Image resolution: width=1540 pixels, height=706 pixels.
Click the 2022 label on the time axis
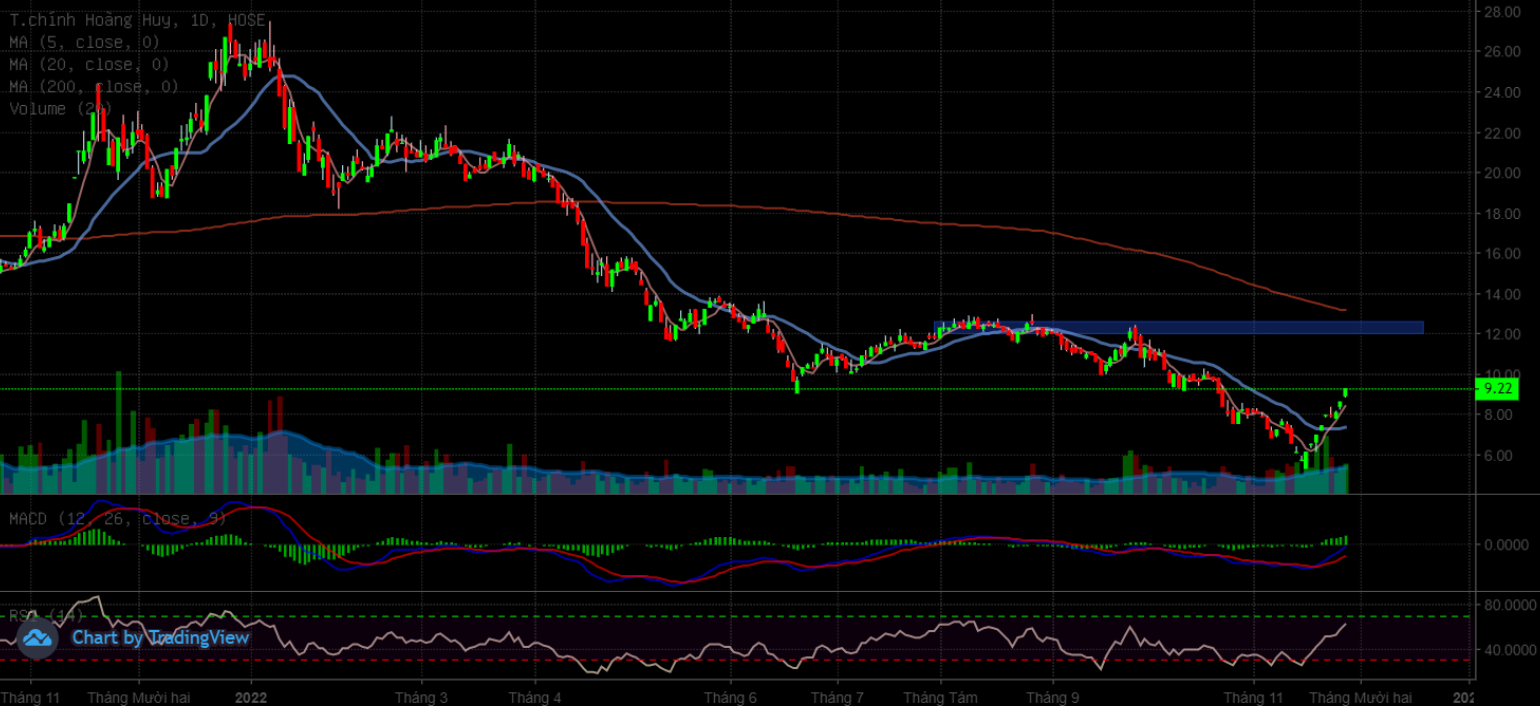251,696
